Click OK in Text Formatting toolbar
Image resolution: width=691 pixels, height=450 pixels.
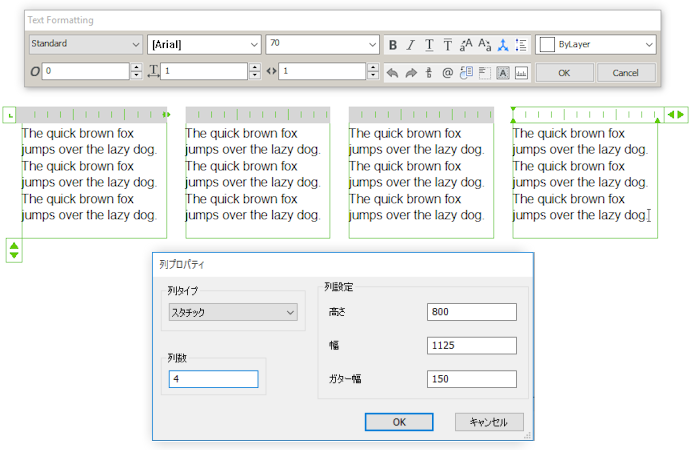click(565, 73)
